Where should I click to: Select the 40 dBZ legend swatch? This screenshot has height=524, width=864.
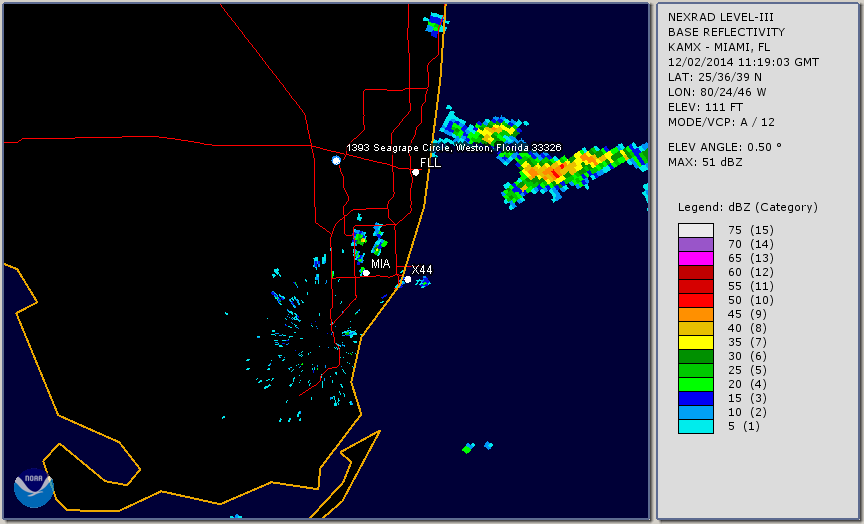pyautogui.click(x=696, y=328)
